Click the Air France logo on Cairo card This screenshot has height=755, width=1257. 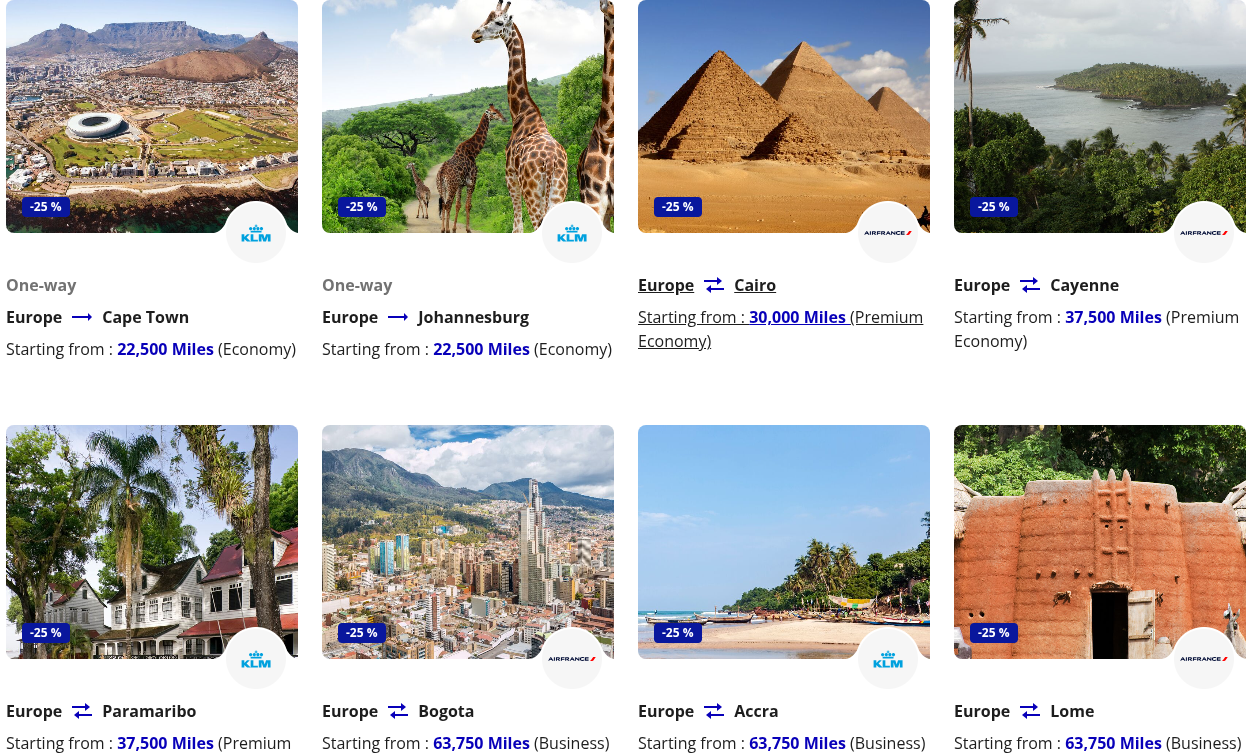tap(888, 233)
